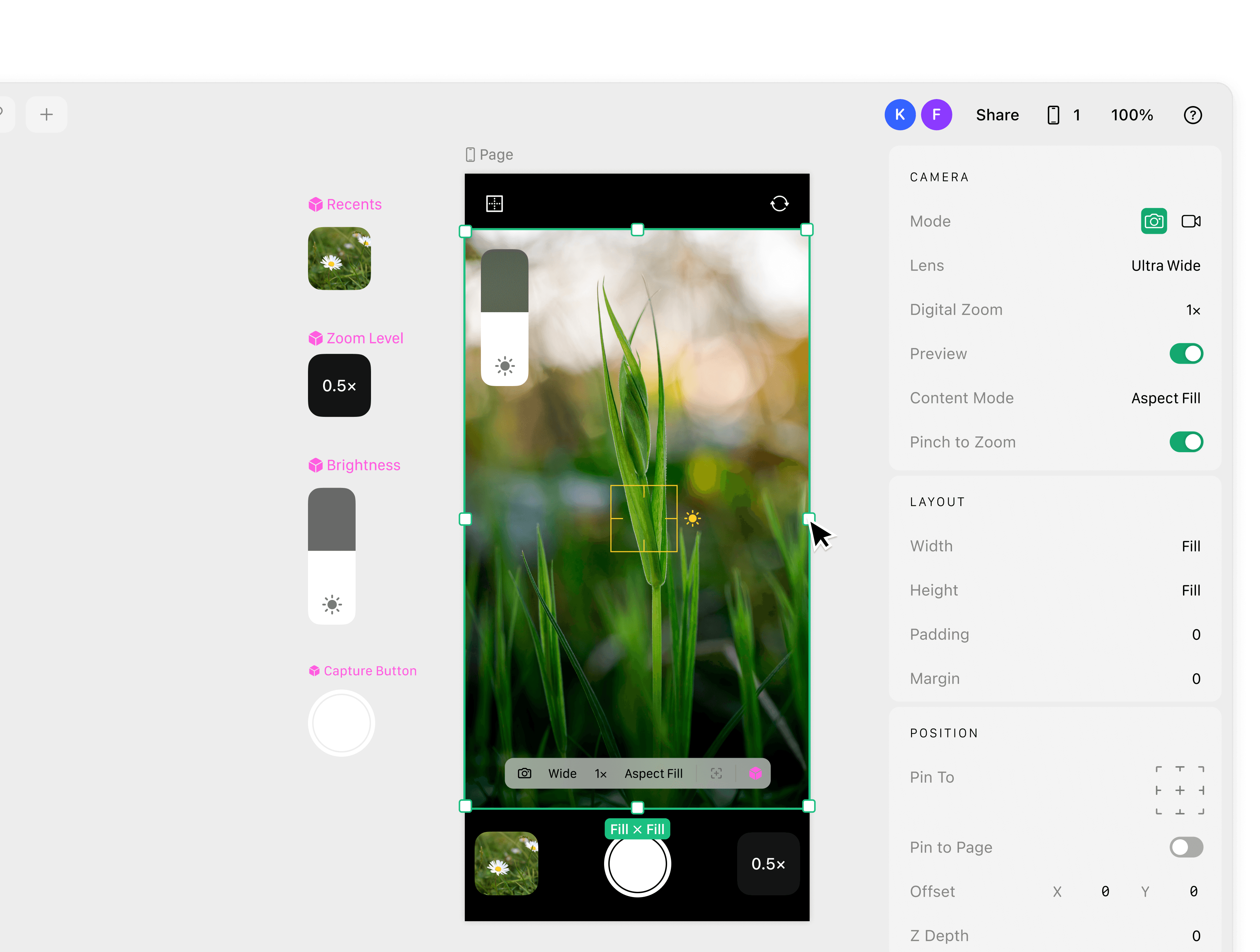The width and height of the screenshot is (1260, 952).
Task: Disable the Preview toggle
Action: (1186, 353)
